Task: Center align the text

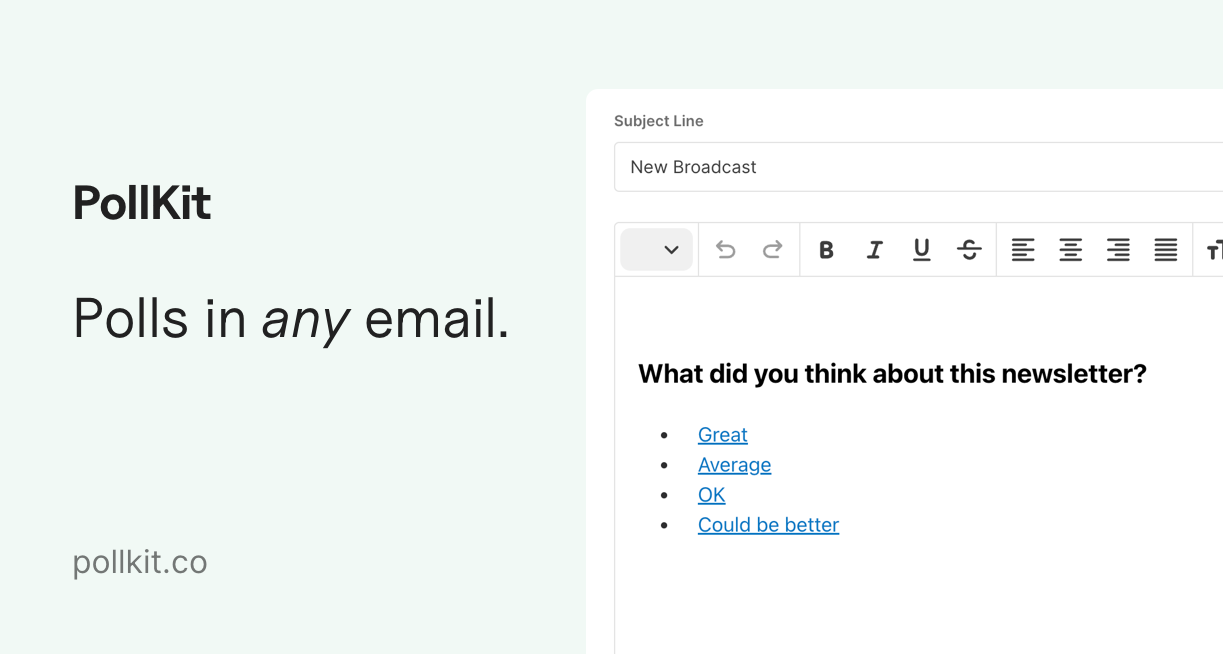Action: click(x=1070, y=250)
